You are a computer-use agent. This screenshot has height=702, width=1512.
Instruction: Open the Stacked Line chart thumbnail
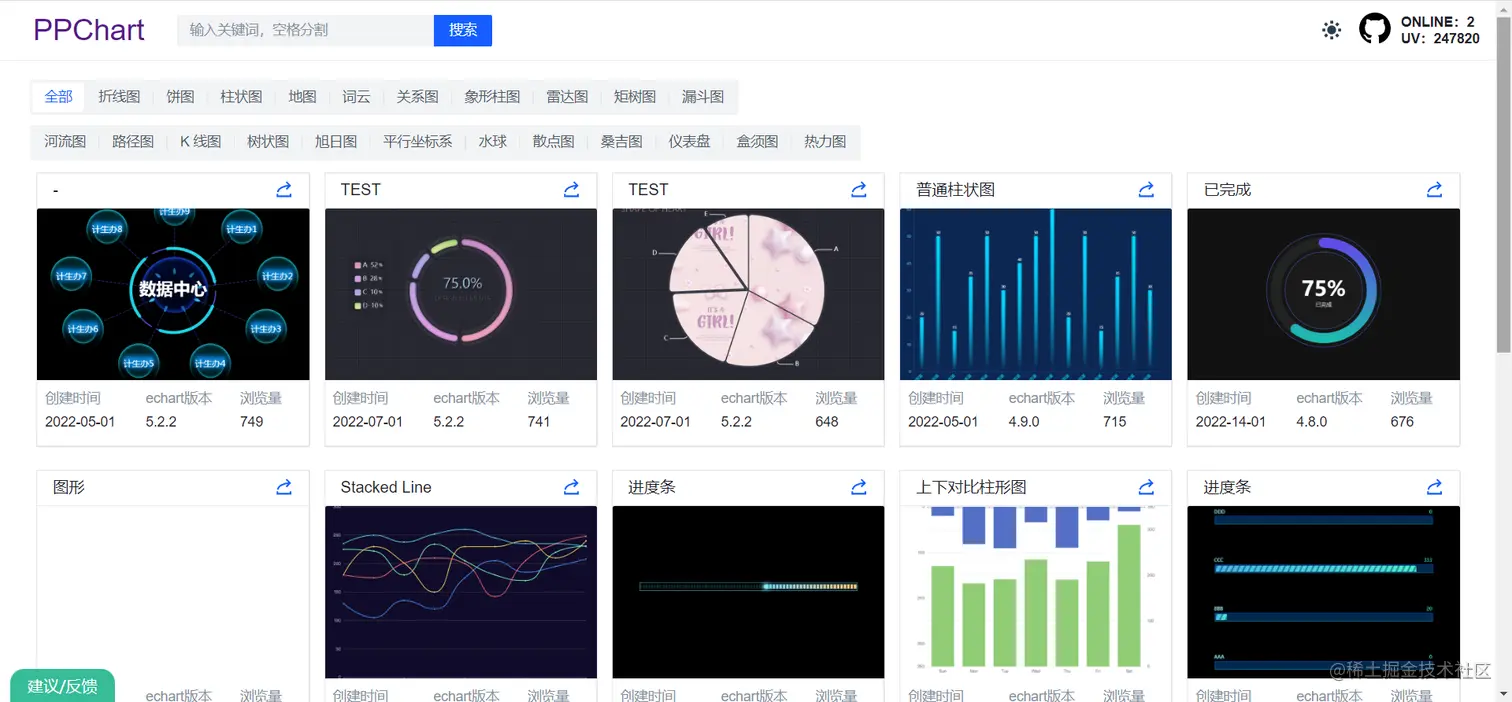461,592
